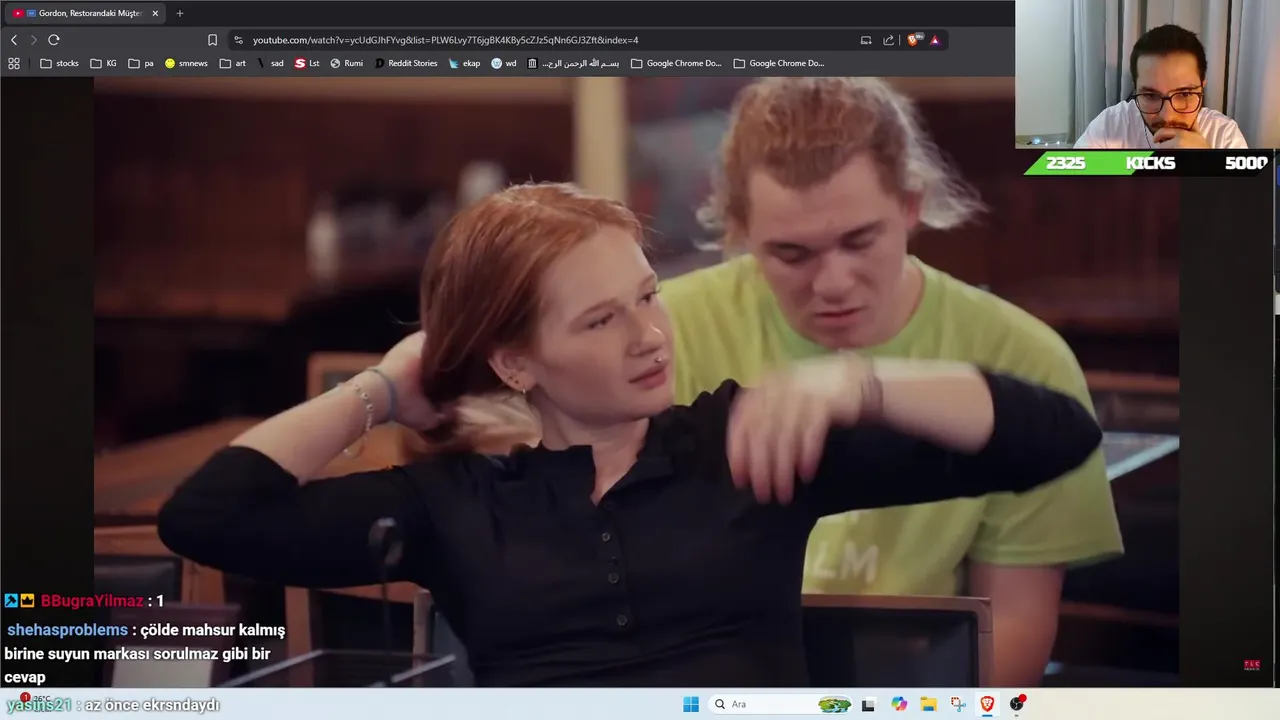
Task: Switch to Brave browser in taskbar
Action: (x=987, y=704)
